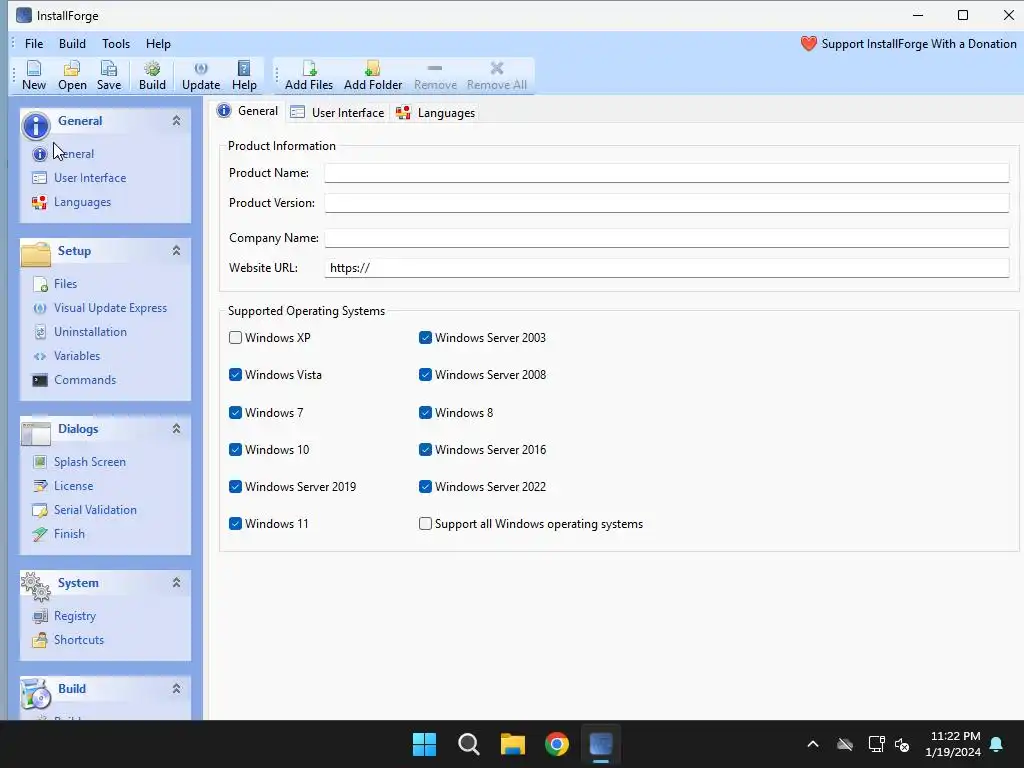Viewport: 1024px width, 768px height.
Task: Open User Interface in the sidebar
Action: [x=79, y=178]
